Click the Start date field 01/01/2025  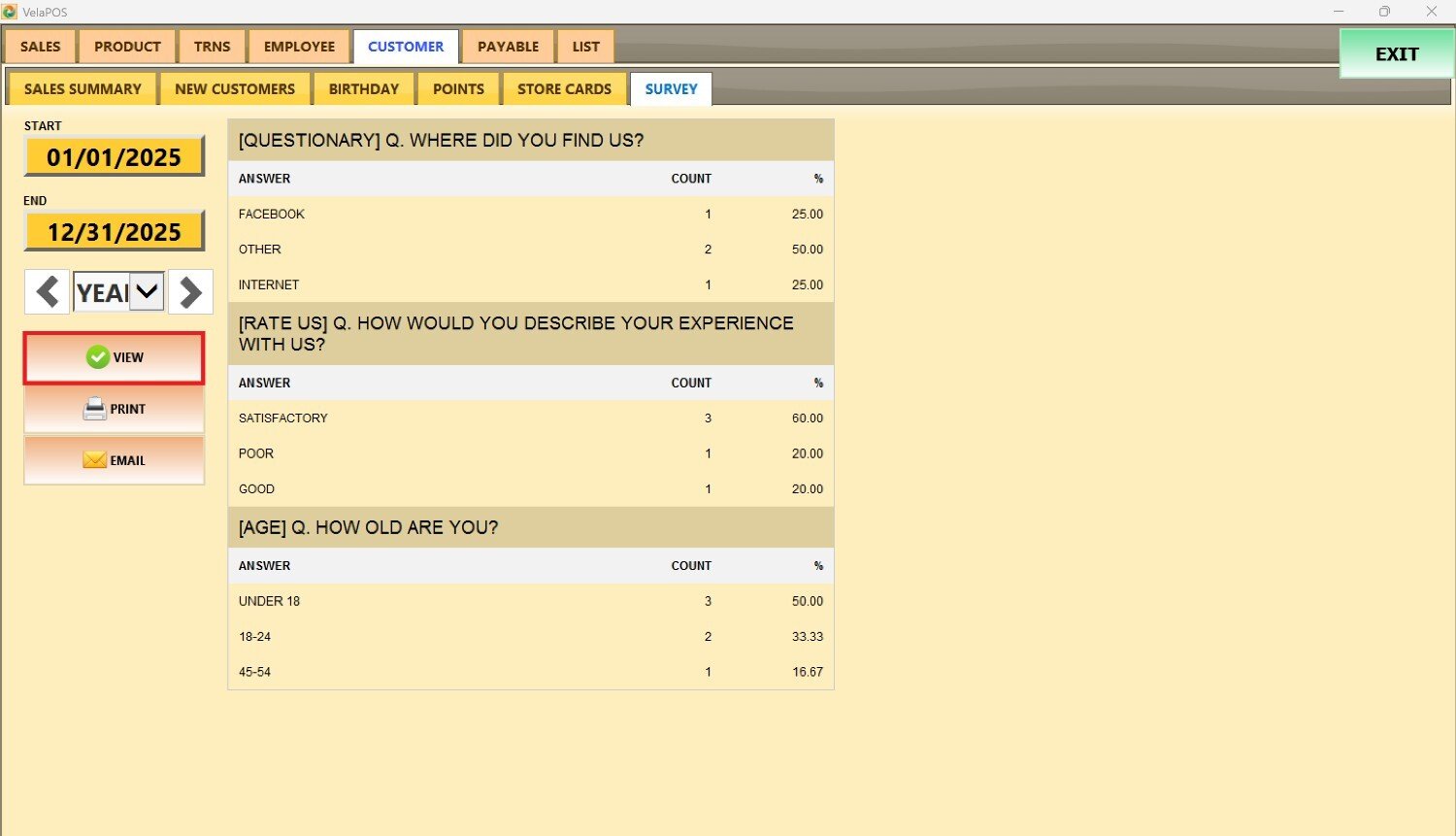point(115,157)
